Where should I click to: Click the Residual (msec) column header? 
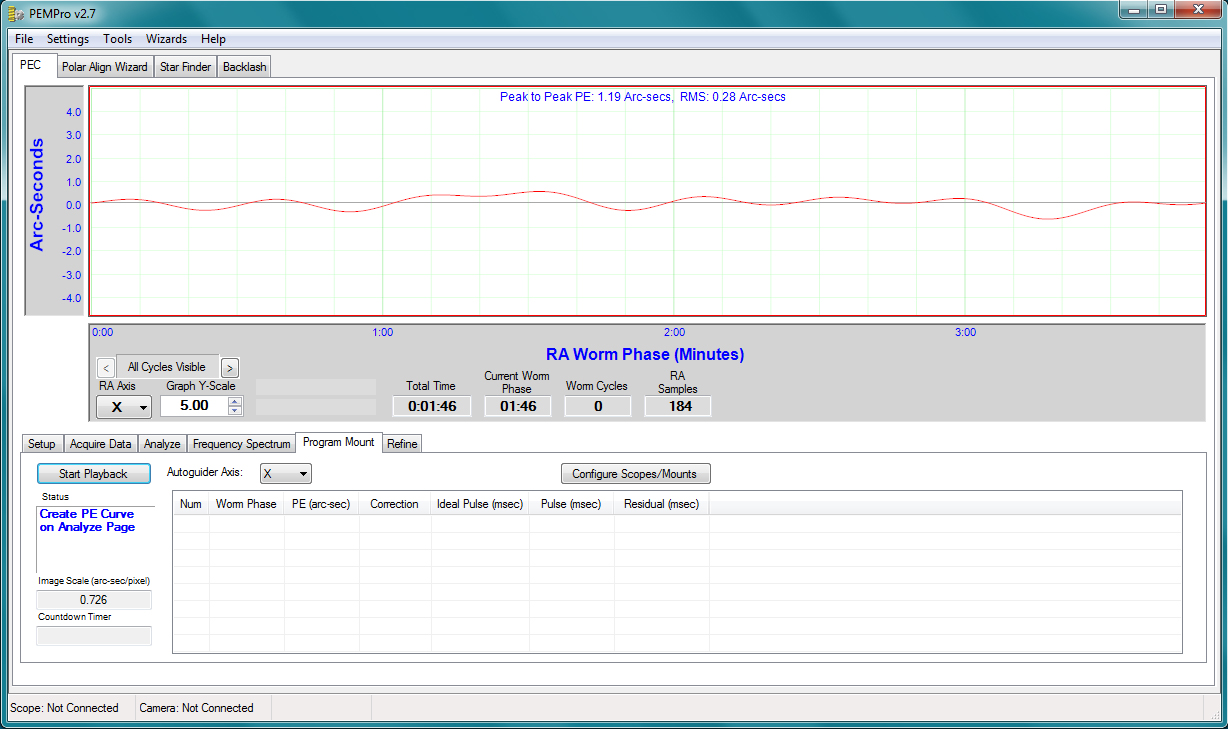point(661,504)
